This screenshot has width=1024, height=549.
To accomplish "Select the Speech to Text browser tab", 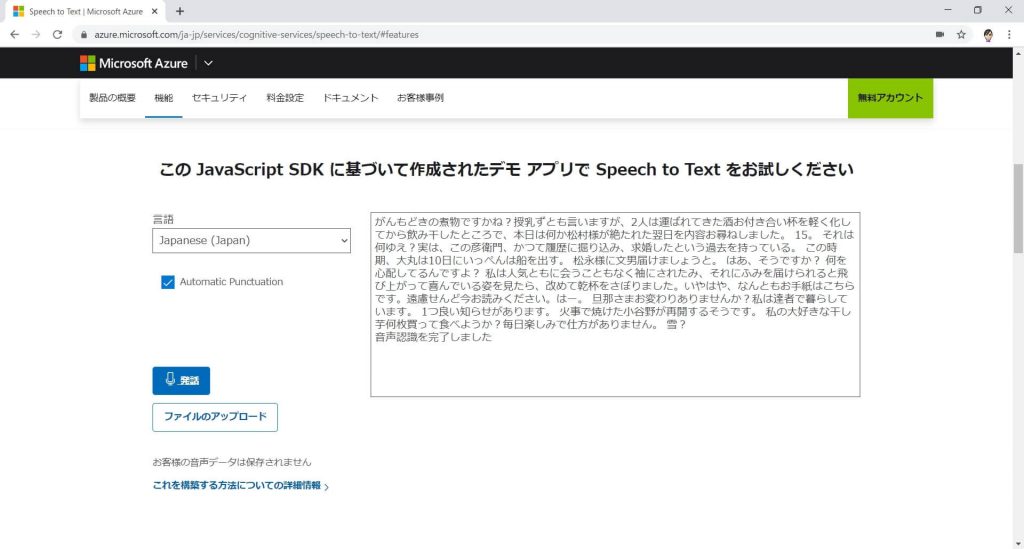I will coord(85,11).
